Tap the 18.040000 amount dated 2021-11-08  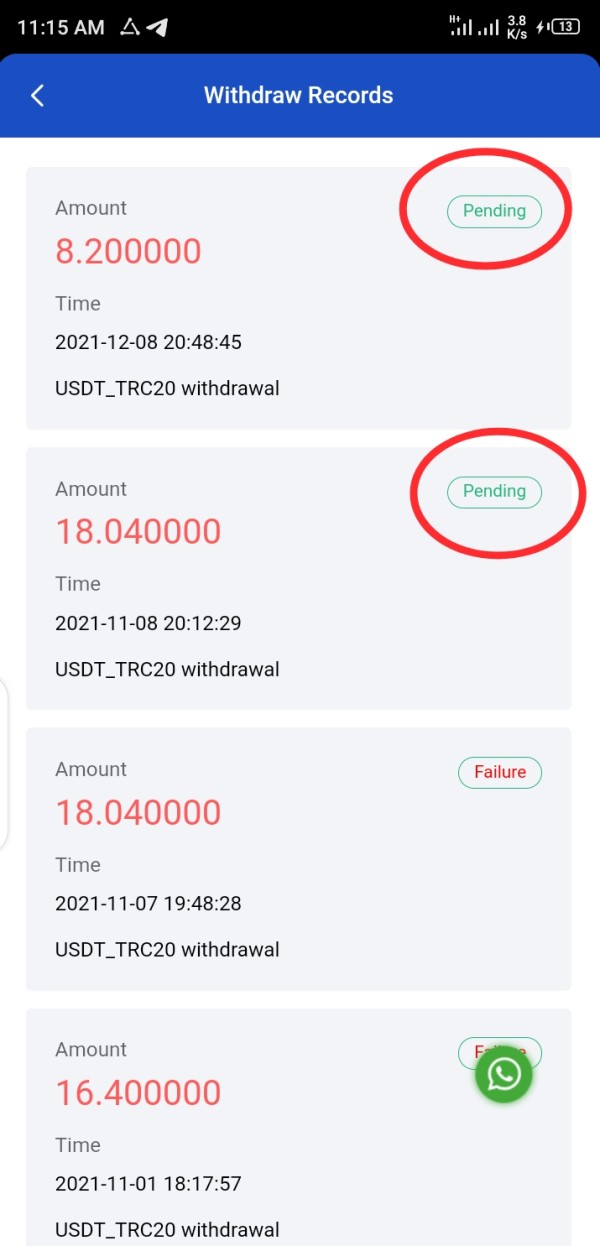(138, 531)
